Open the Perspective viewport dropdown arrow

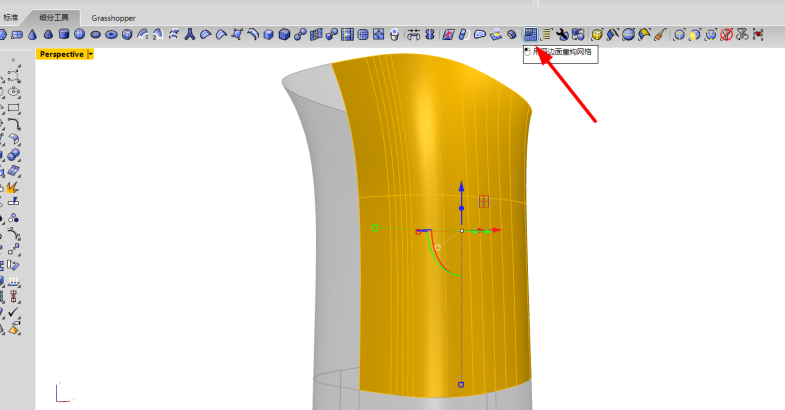90,54
